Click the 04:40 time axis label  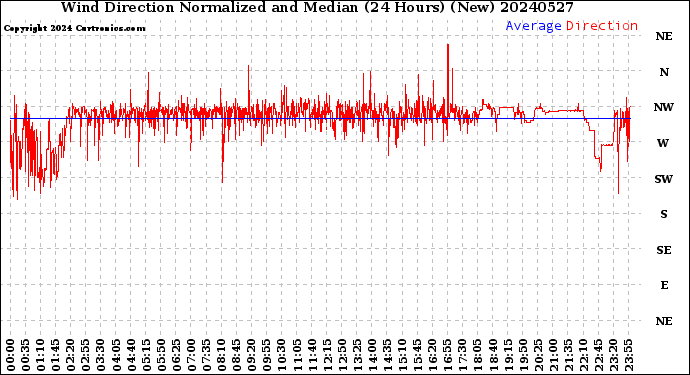(x=131, y=355)
